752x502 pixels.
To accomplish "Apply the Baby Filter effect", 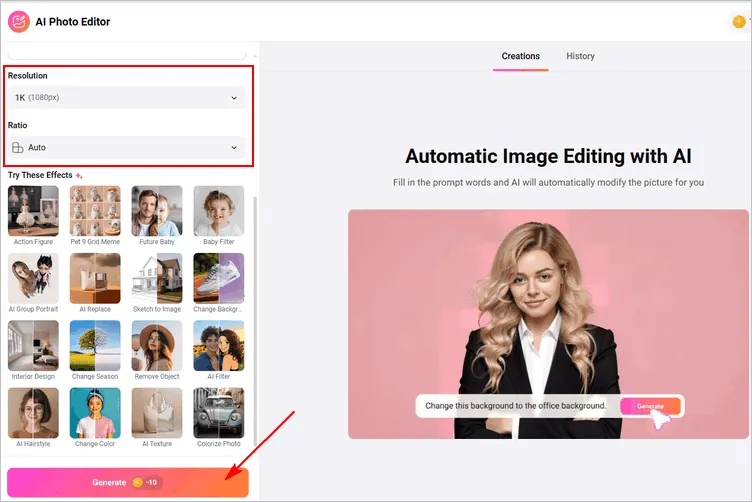I will pos(218,211).
